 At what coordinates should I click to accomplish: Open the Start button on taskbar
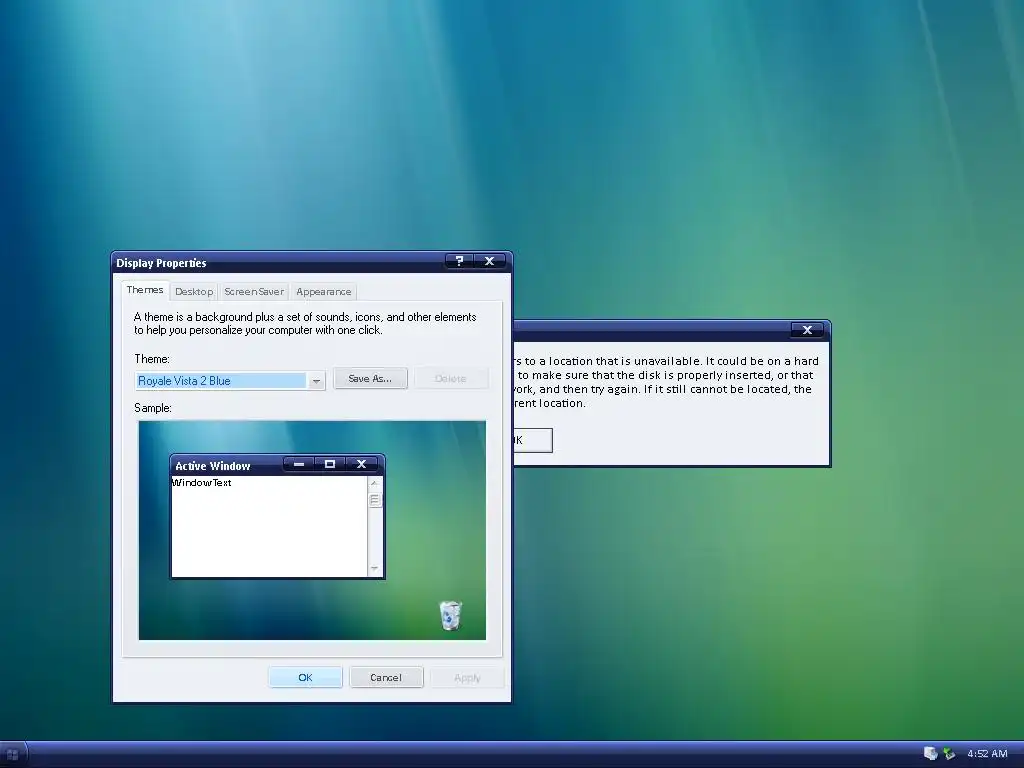[x=13, y=754]
